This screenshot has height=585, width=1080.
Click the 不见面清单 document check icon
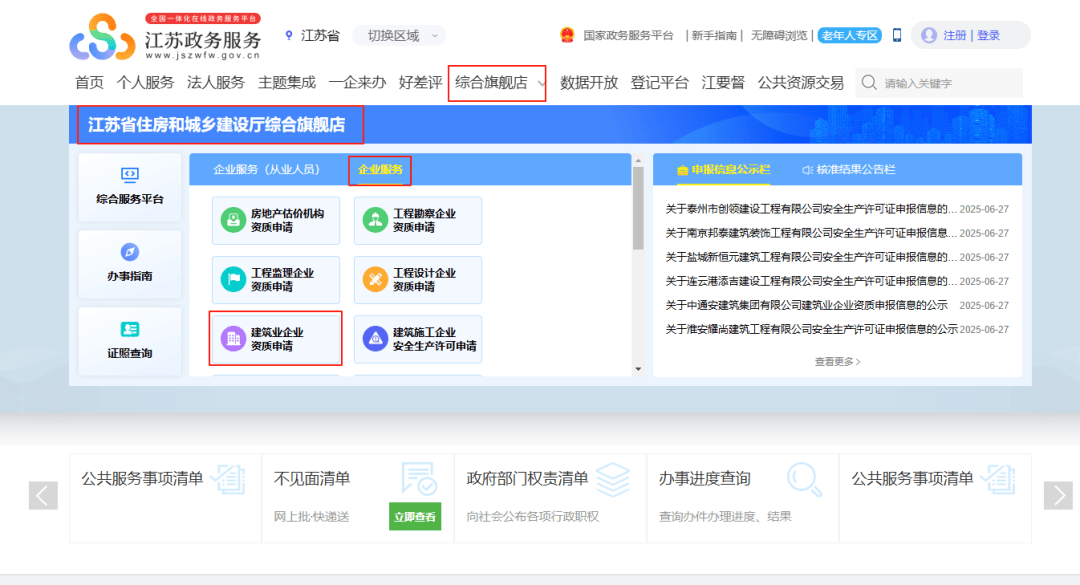[419, 479]
